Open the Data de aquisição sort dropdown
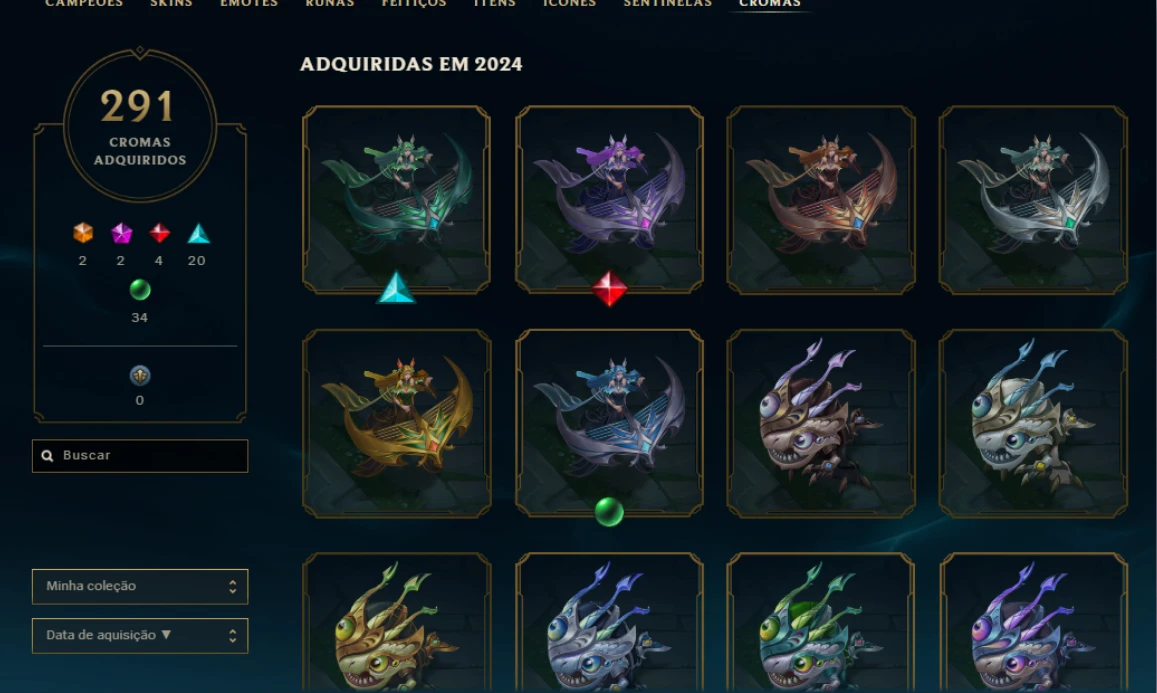Image resolution: width=1157 pixels, height=693 pixels. pos(140,635)
